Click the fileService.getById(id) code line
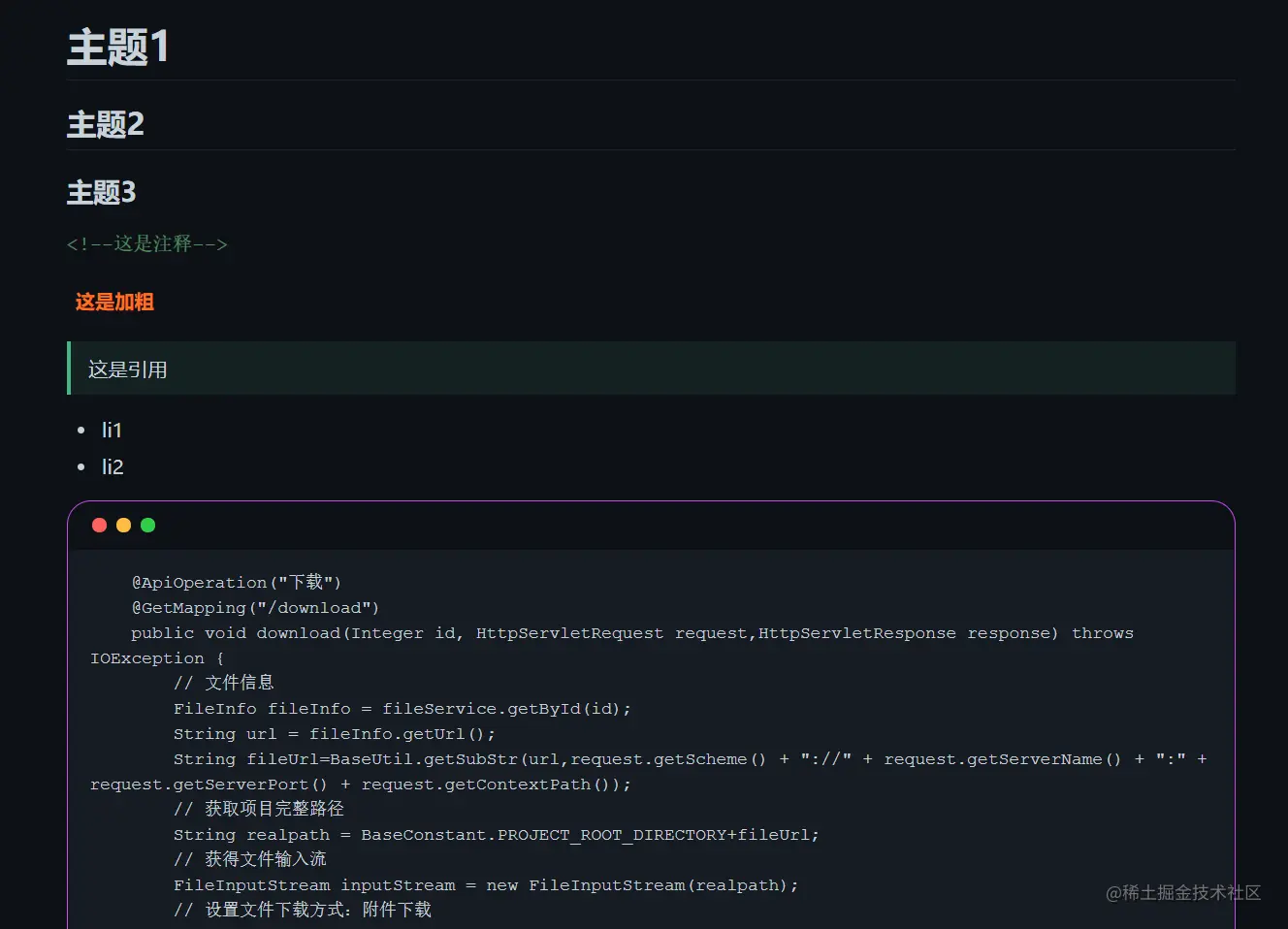This screenshot has width=1288, height=929. [x=402, y=708]
